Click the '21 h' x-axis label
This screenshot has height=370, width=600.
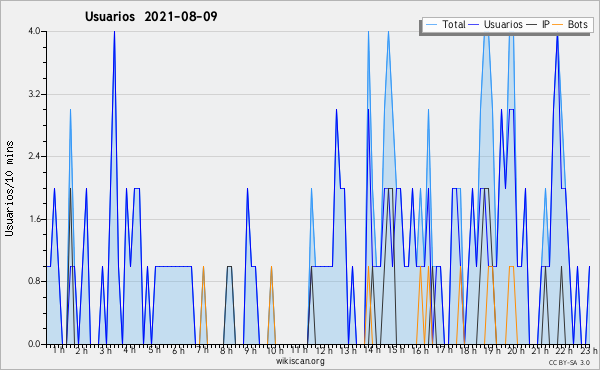(x=540, y=350)
